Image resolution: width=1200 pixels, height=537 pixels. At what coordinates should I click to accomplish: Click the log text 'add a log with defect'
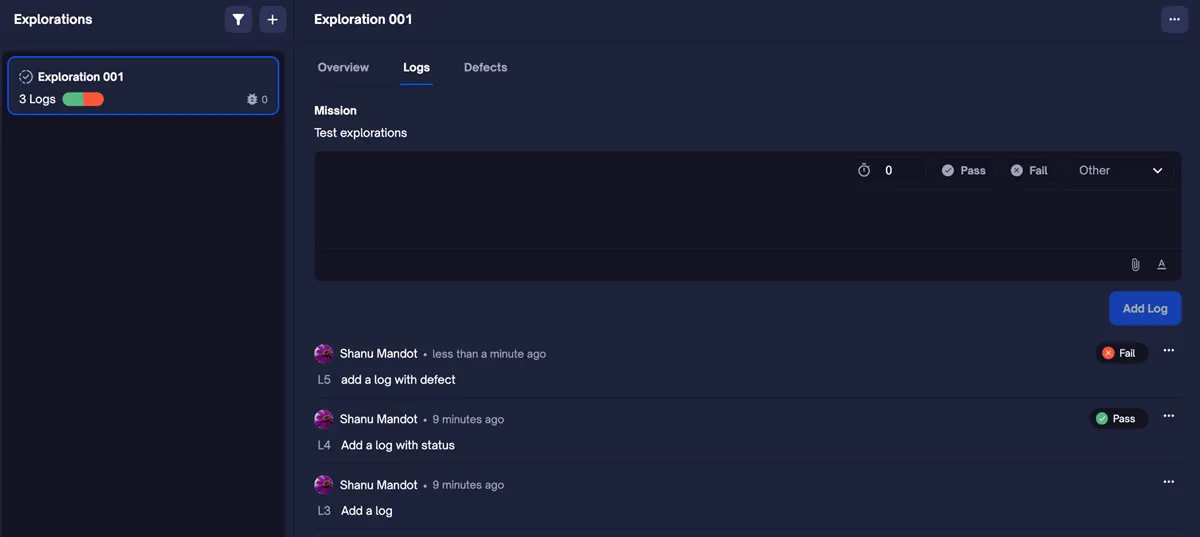(x=398, y=380)
